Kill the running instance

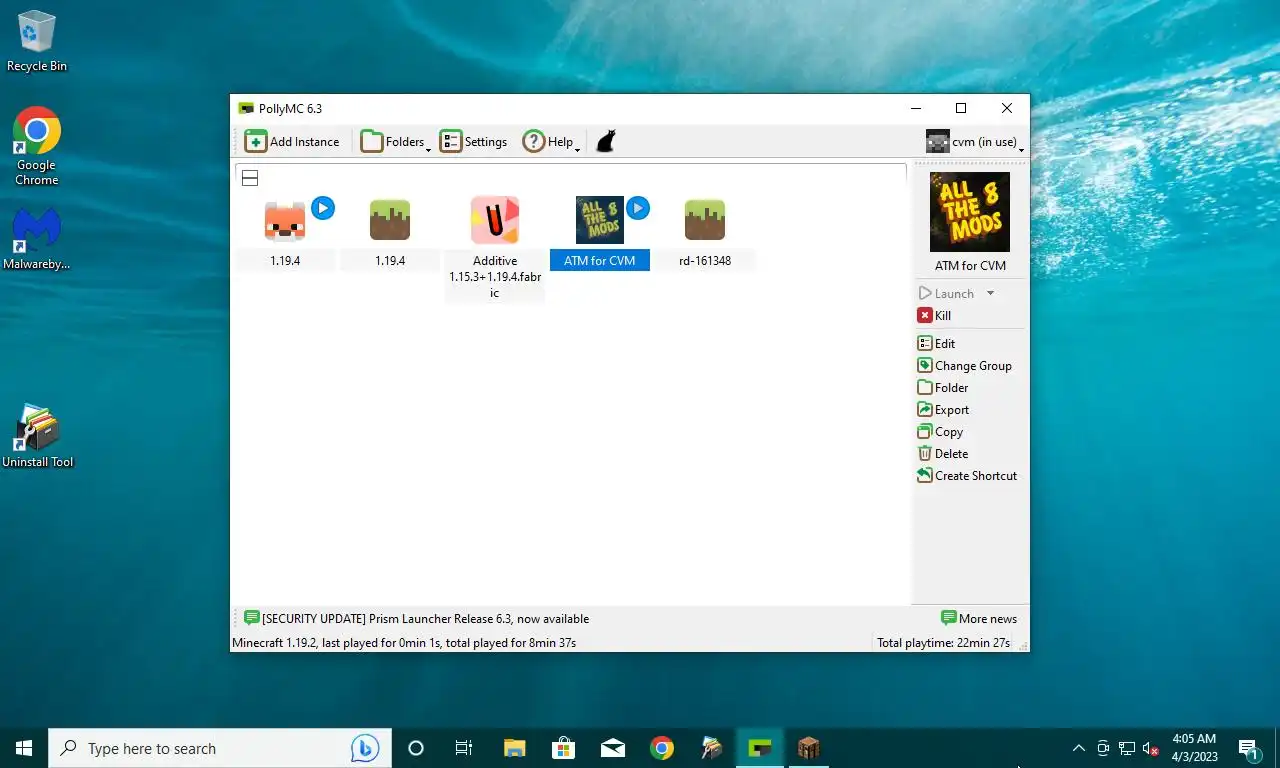point(934,316)
